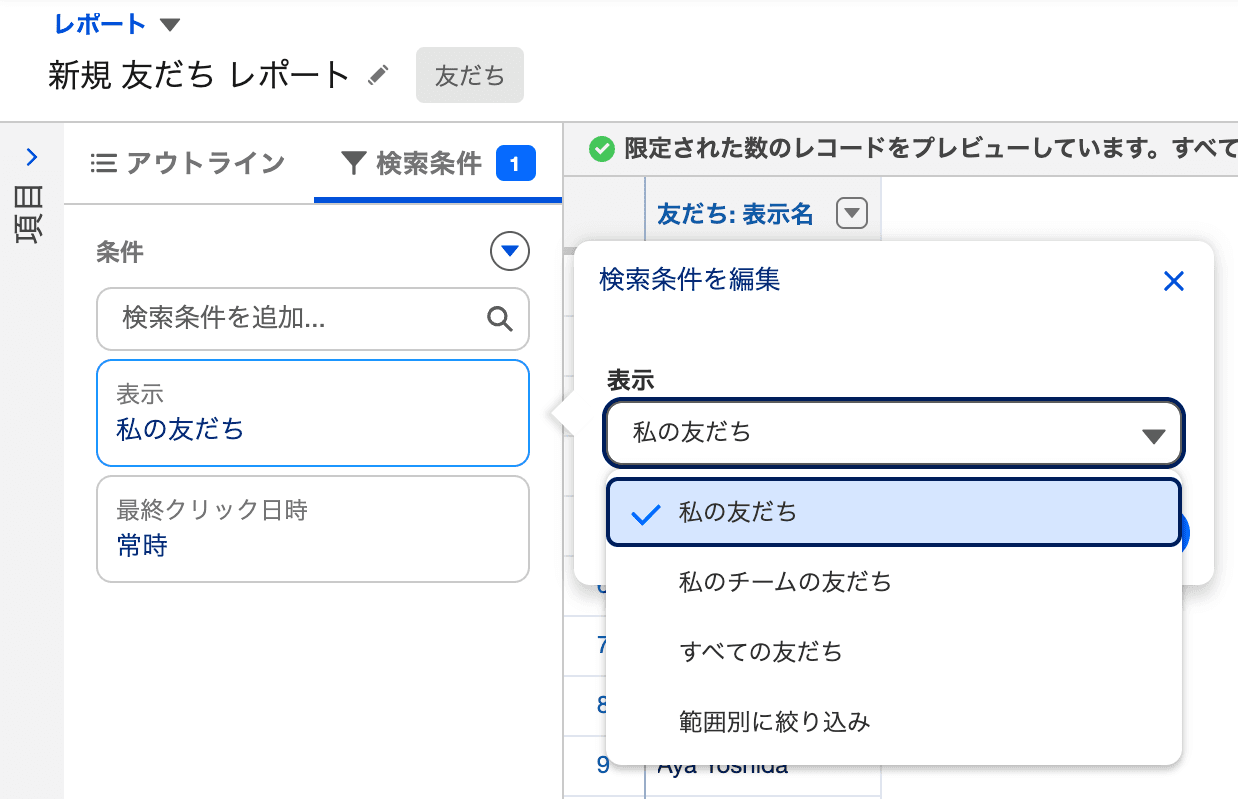
Task: Click the filter count badge 1
Action: point(515,163)
